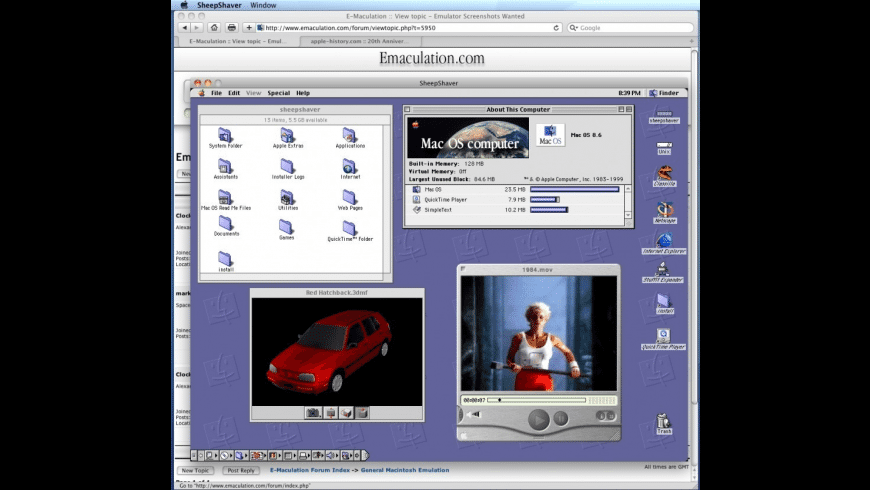Screen dimensions: 870x490
Task: Launch Internet Explorer from the desktop
Action: (x=664, y=243)
